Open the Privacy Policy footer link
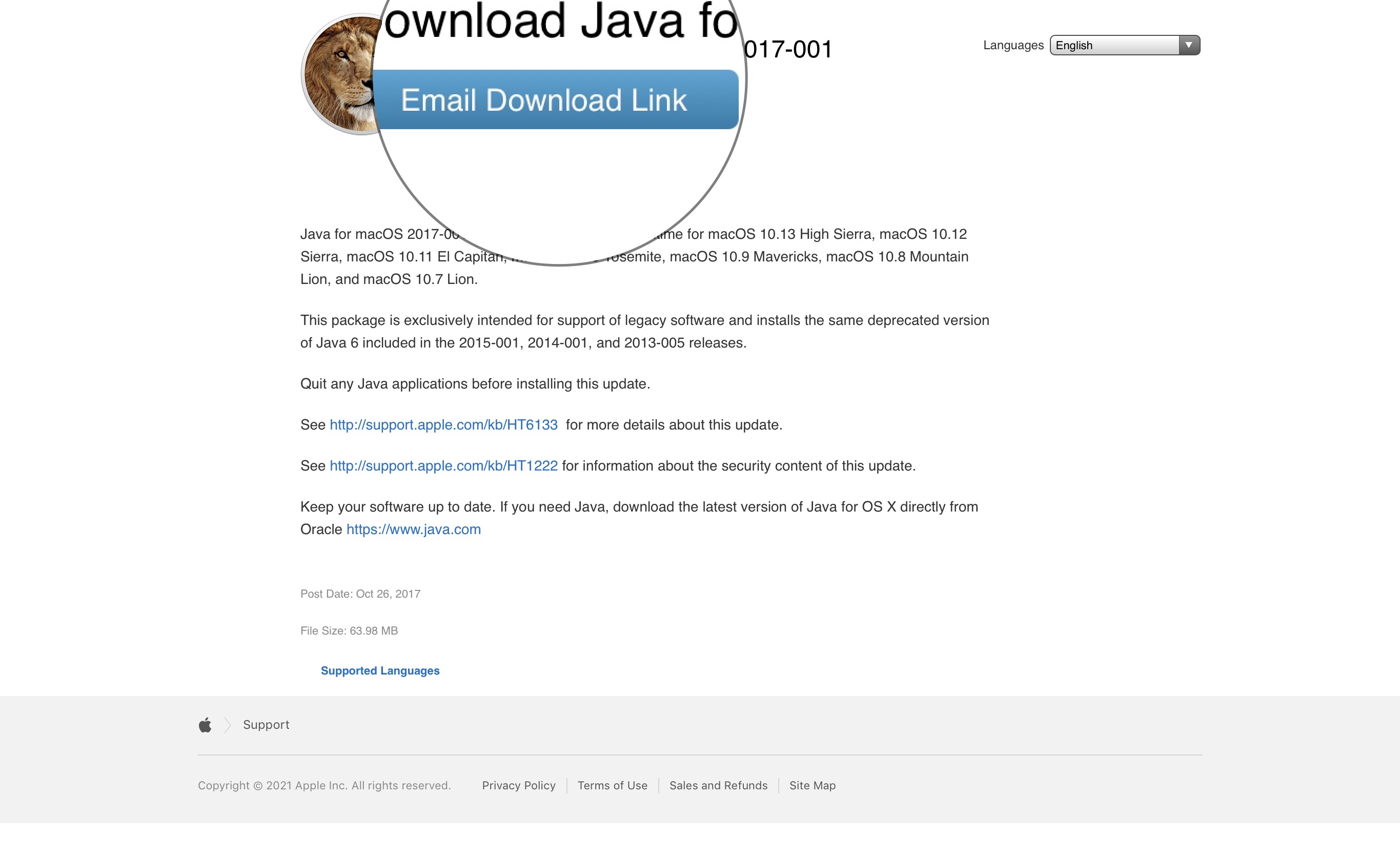1400x857 pixels. [x=518, y=785]
